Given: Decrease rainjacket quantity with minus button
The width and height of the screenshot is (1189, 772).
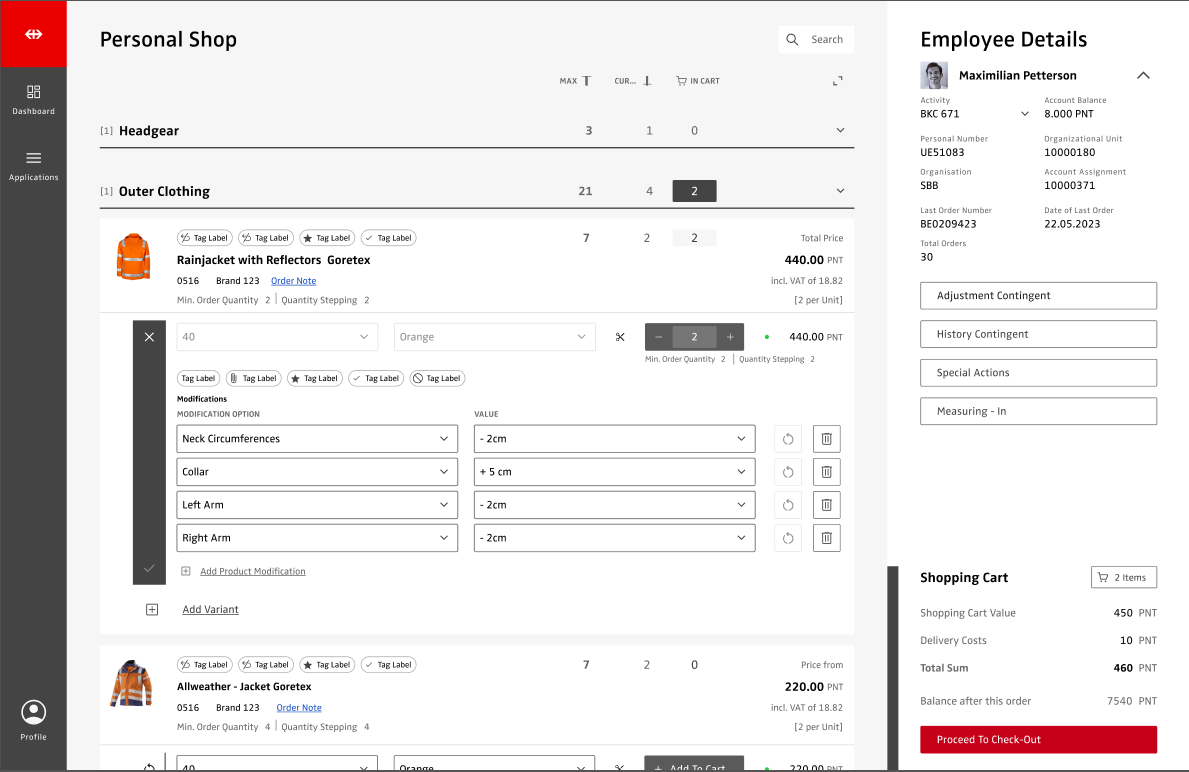Looking at the screenshot, I should [x=659, y=337].
